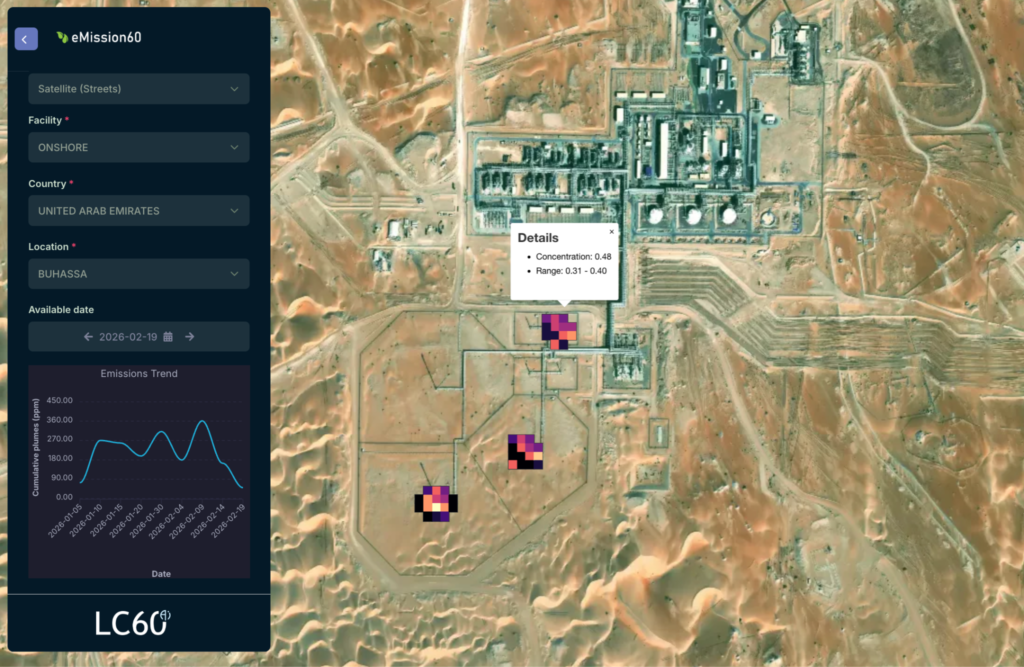Select the southwestern emission plume heatmap
1024x667 pixels.
436,504
